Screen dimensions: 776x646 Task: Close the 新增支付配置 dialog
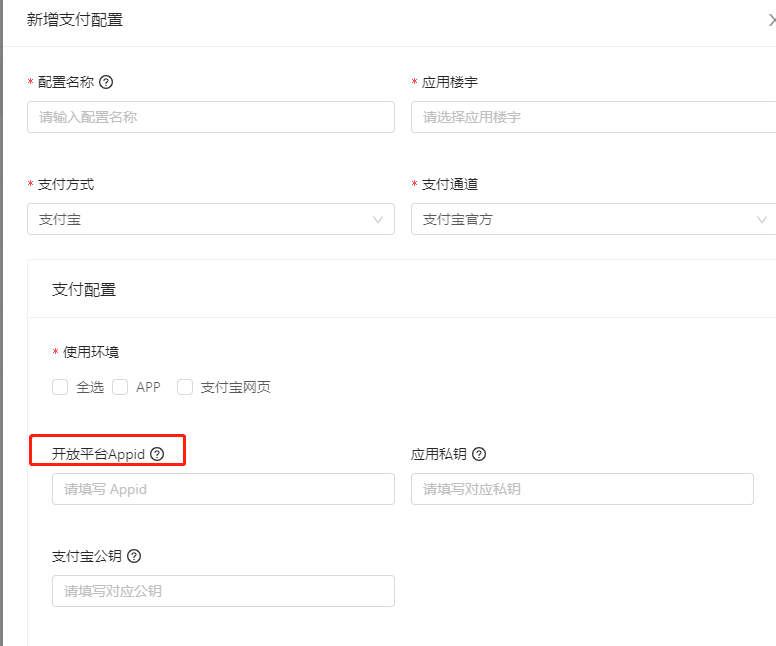[x=771, y=20]
